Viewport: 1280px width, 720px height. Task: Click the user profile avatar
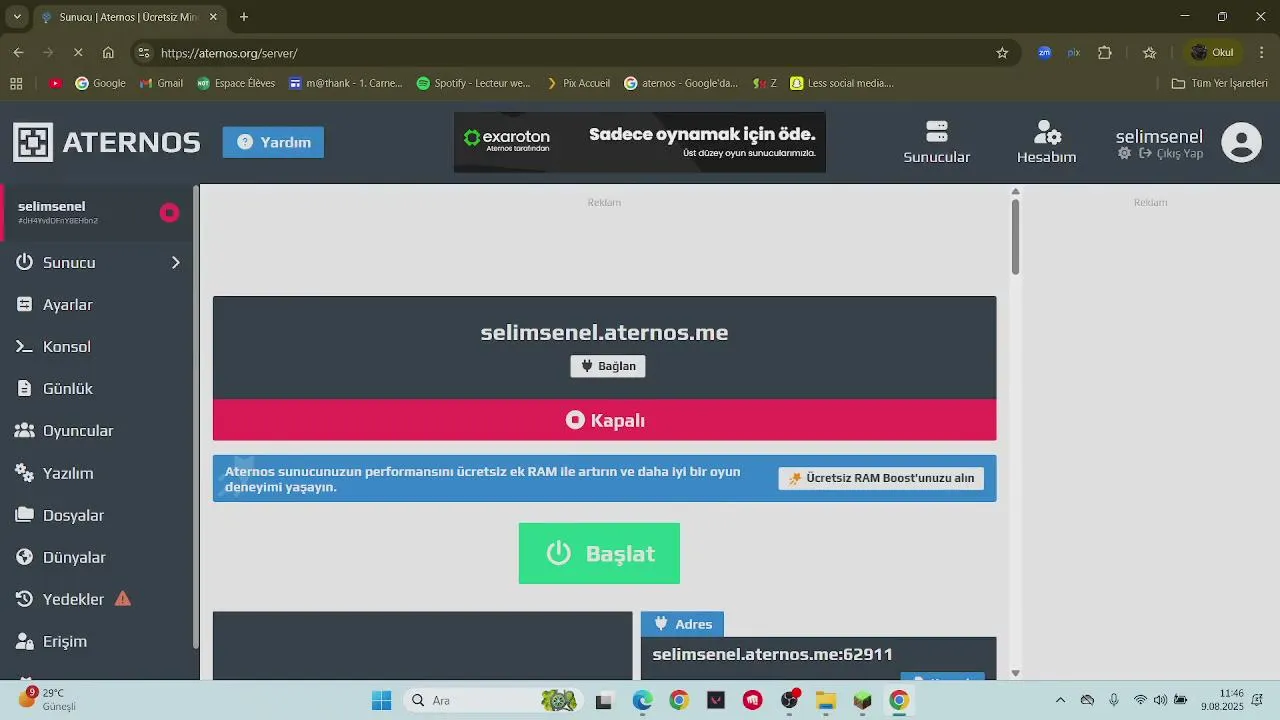point(1241,142)
